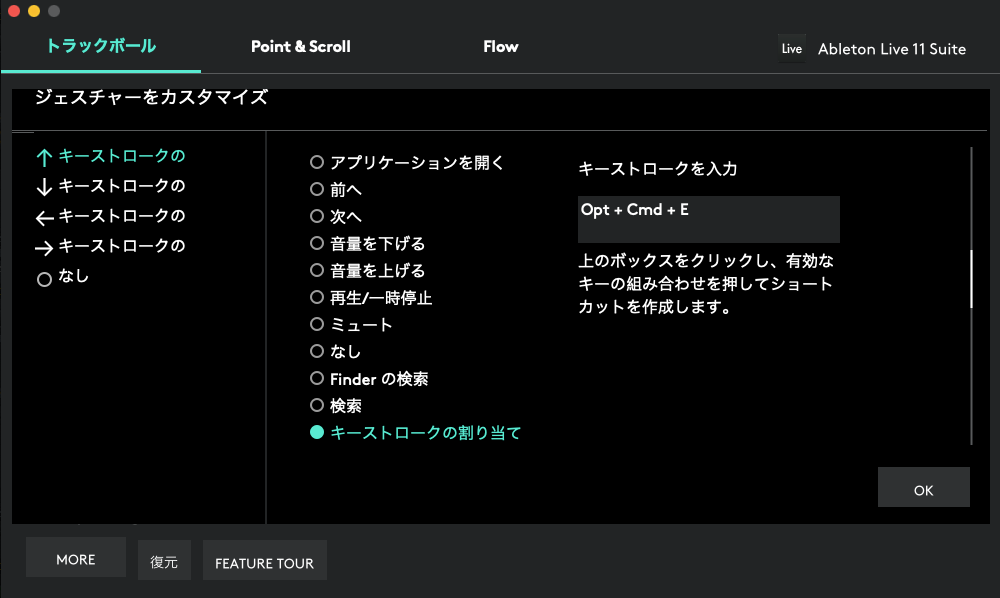Select the down arrow gesture icon

43,187
